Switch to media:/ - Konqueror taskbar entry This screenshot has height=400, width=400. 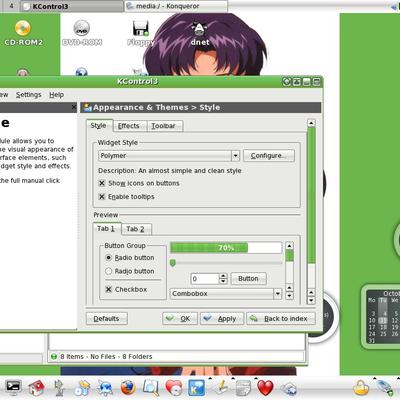(176, 6)
